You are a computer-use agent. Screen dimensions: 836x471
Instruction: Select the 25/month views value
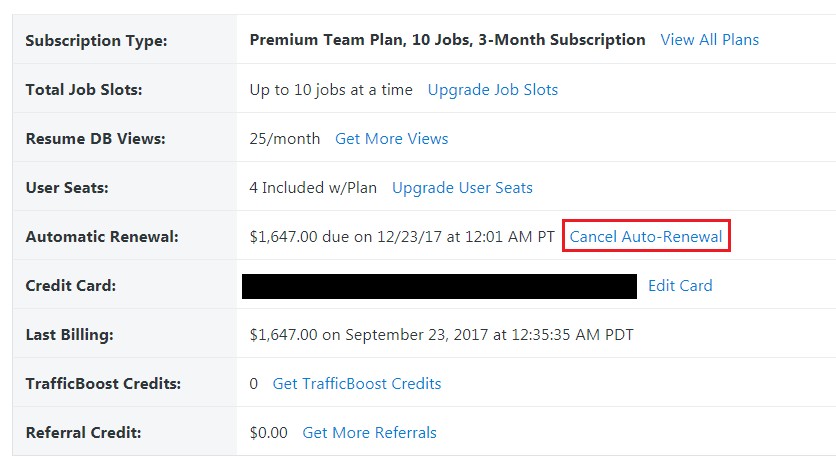pos(284,139)
